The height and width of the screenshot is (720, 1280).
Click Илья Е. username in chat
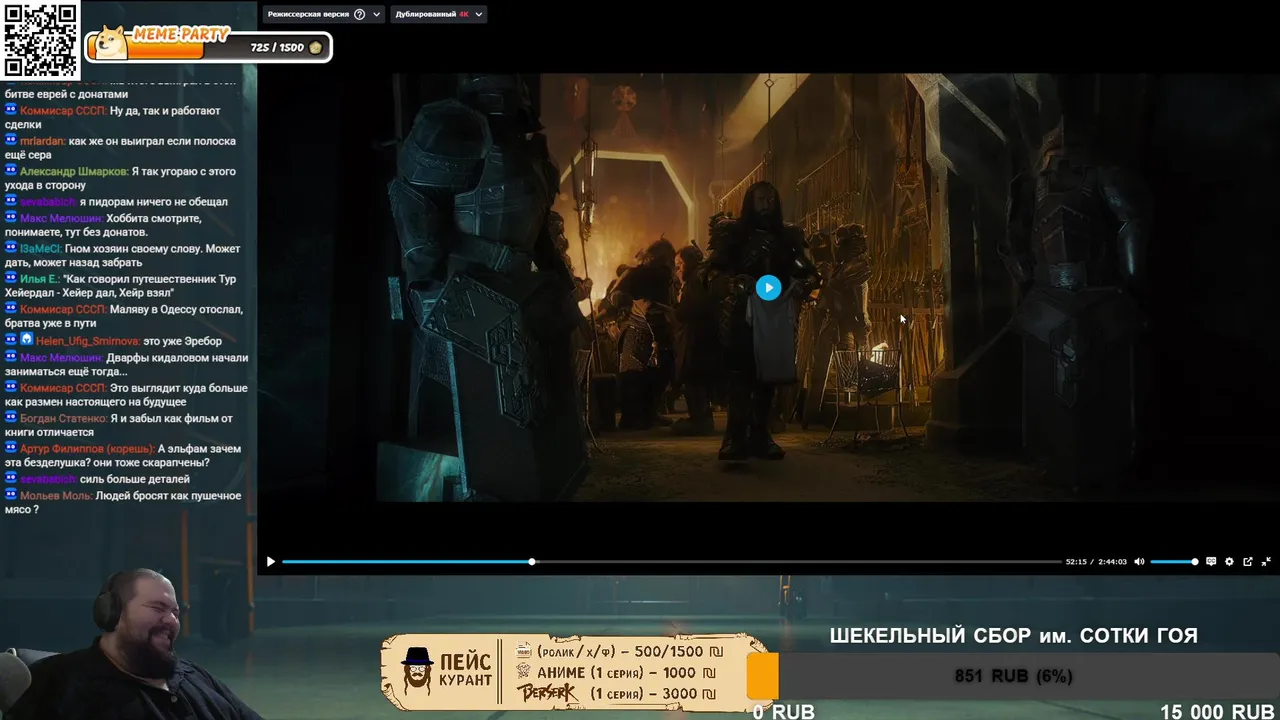click(x=39, y=279)
